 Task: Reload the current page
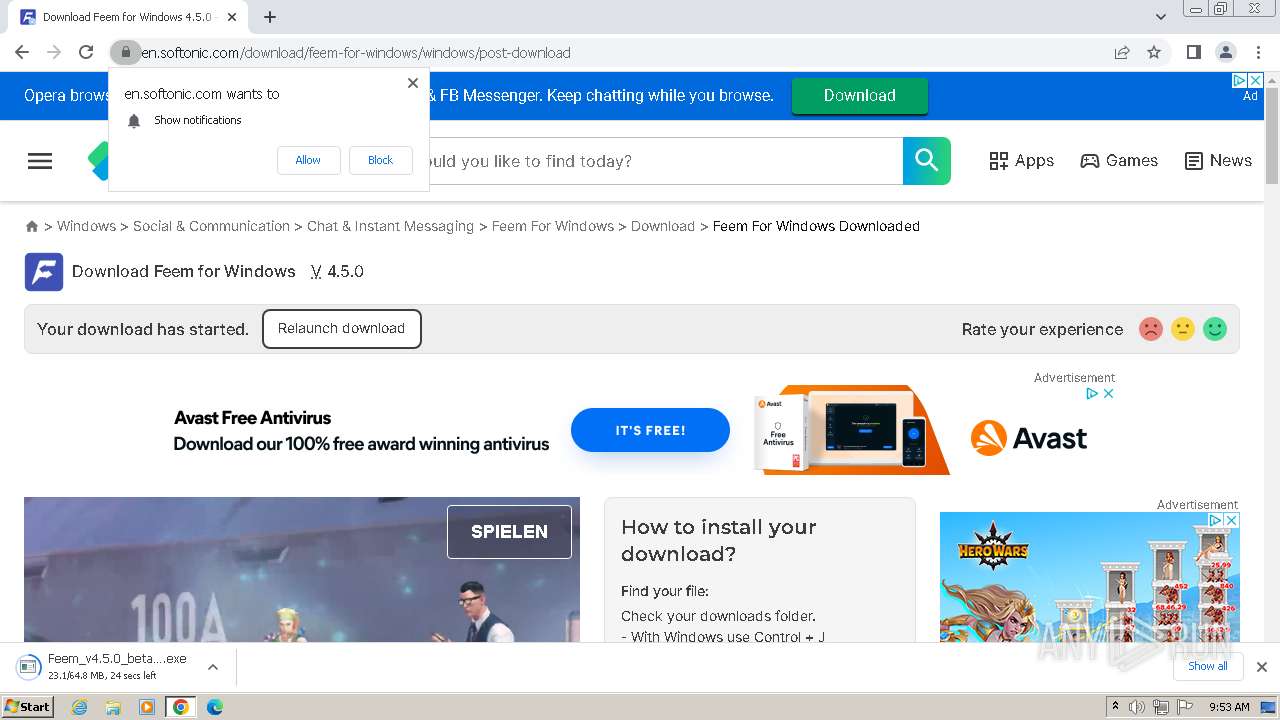coord(86,52)
